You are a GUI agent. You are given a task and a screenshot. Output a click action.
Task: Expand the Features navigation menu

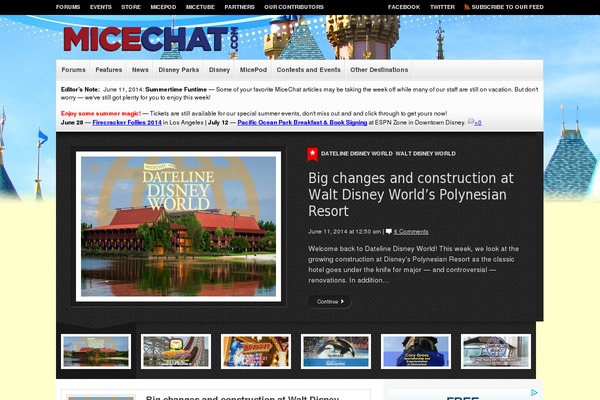pyautogui.click(x=109, y=70)
